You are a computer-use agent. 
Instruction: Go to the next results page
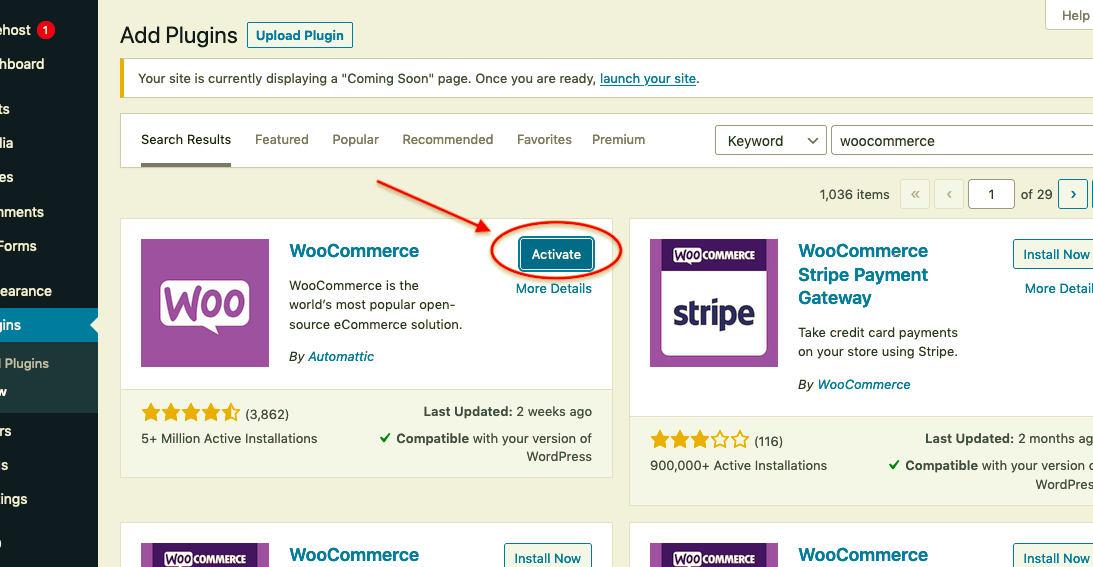pos(1073,194)
